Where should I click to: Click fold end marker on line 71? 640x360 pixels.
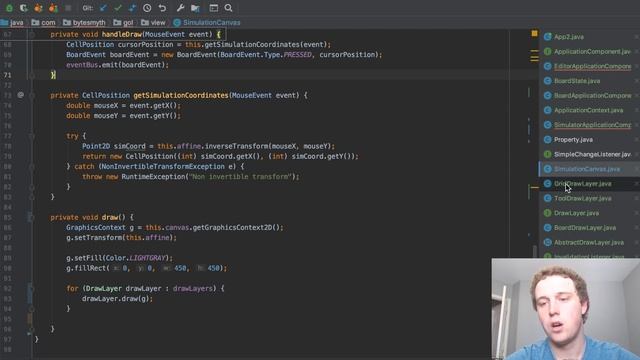31,75
